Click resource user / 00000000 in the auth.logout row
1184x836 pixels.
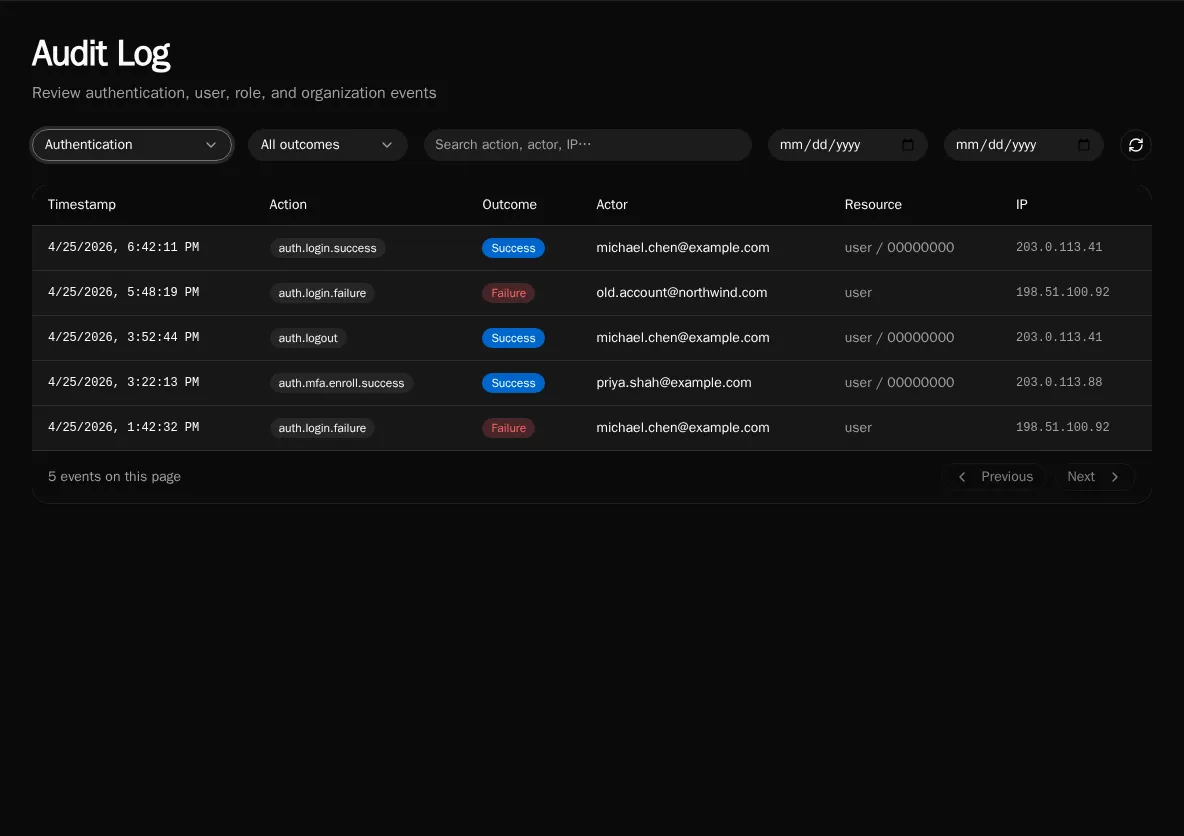tap(899, 338)
